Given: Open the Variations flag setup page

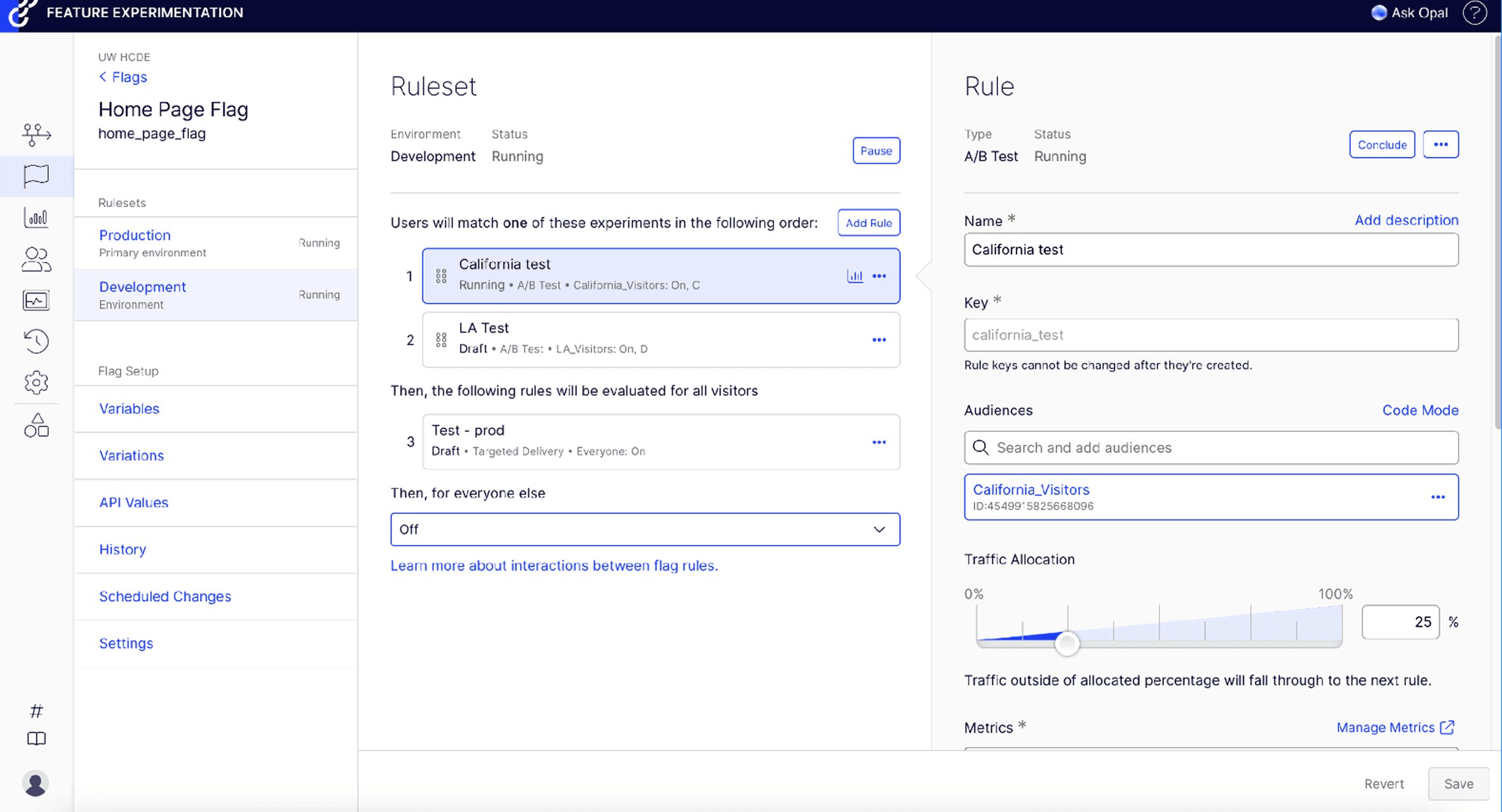Looking at the screenshot, I should click(x=132, y=456).
